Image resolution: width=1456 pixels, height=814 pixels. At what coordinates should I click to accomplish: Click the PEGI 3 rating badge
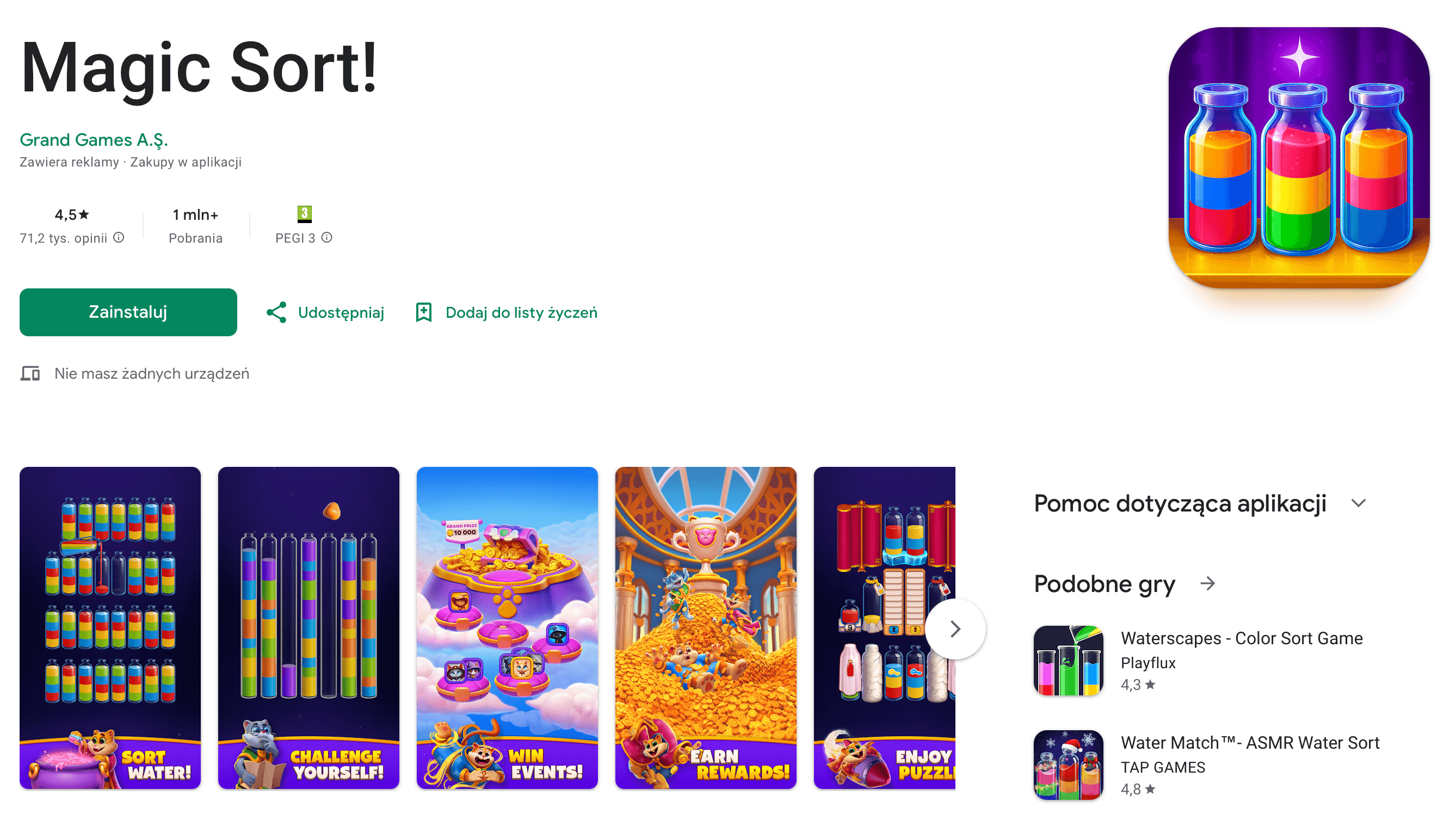[304, 214]
